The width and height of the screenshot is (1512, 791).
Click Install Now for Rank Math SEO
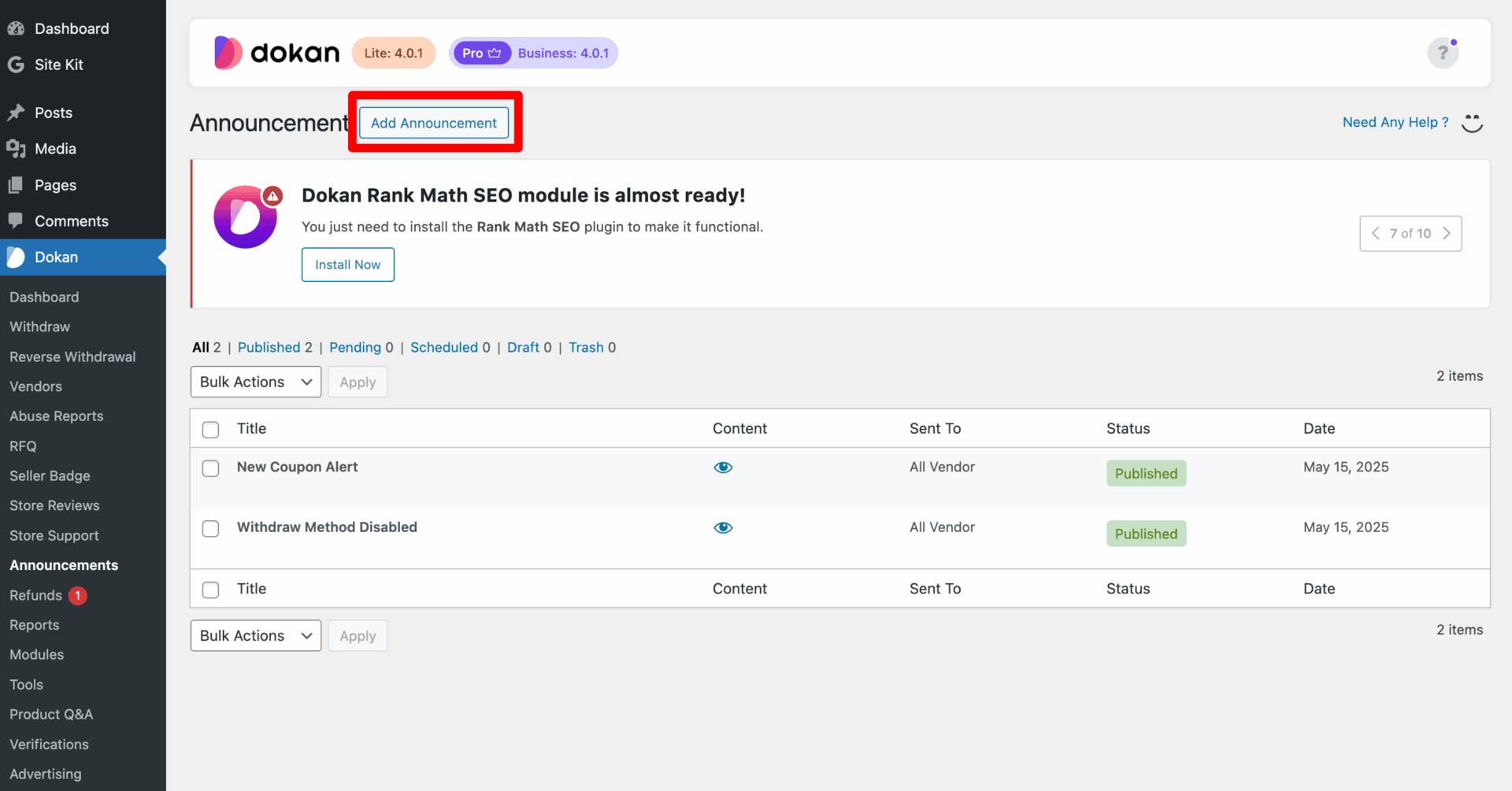pyautogui.click(x=348, y=264)
